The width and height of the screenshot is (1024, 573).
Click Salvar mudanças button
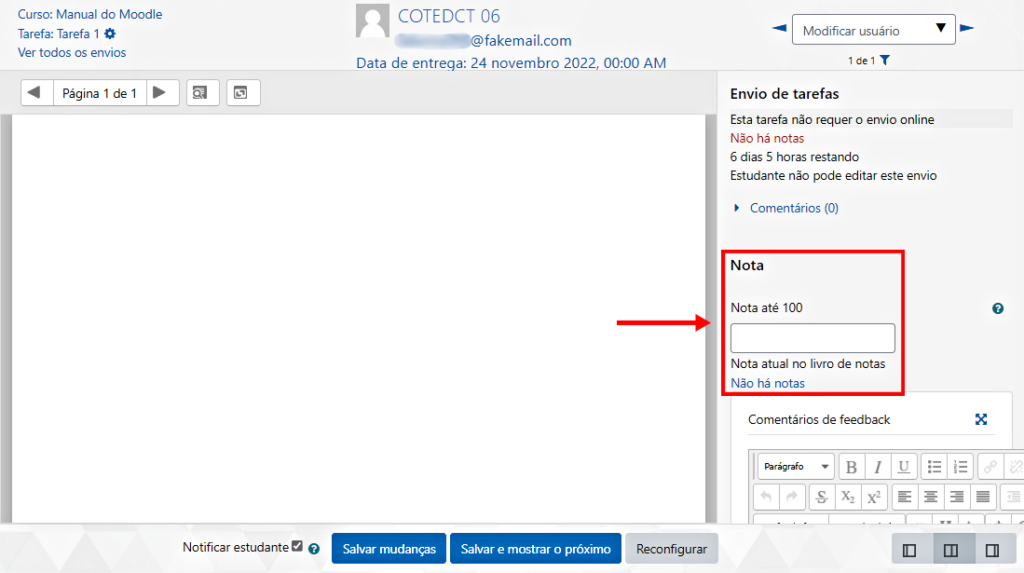click(x=389, y=549)
